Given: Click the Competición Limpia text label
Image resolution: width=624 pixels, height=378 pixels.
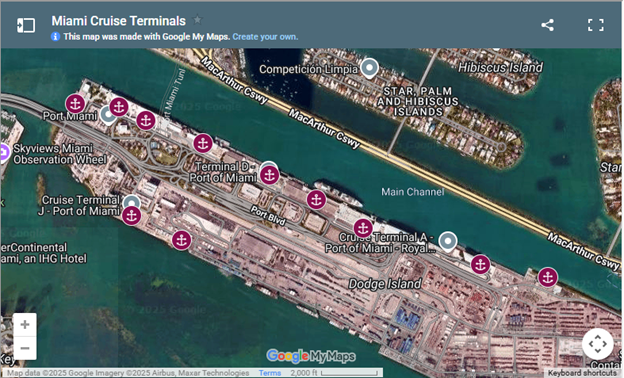Looking at the screenshot, I should [x=308, y=69].
